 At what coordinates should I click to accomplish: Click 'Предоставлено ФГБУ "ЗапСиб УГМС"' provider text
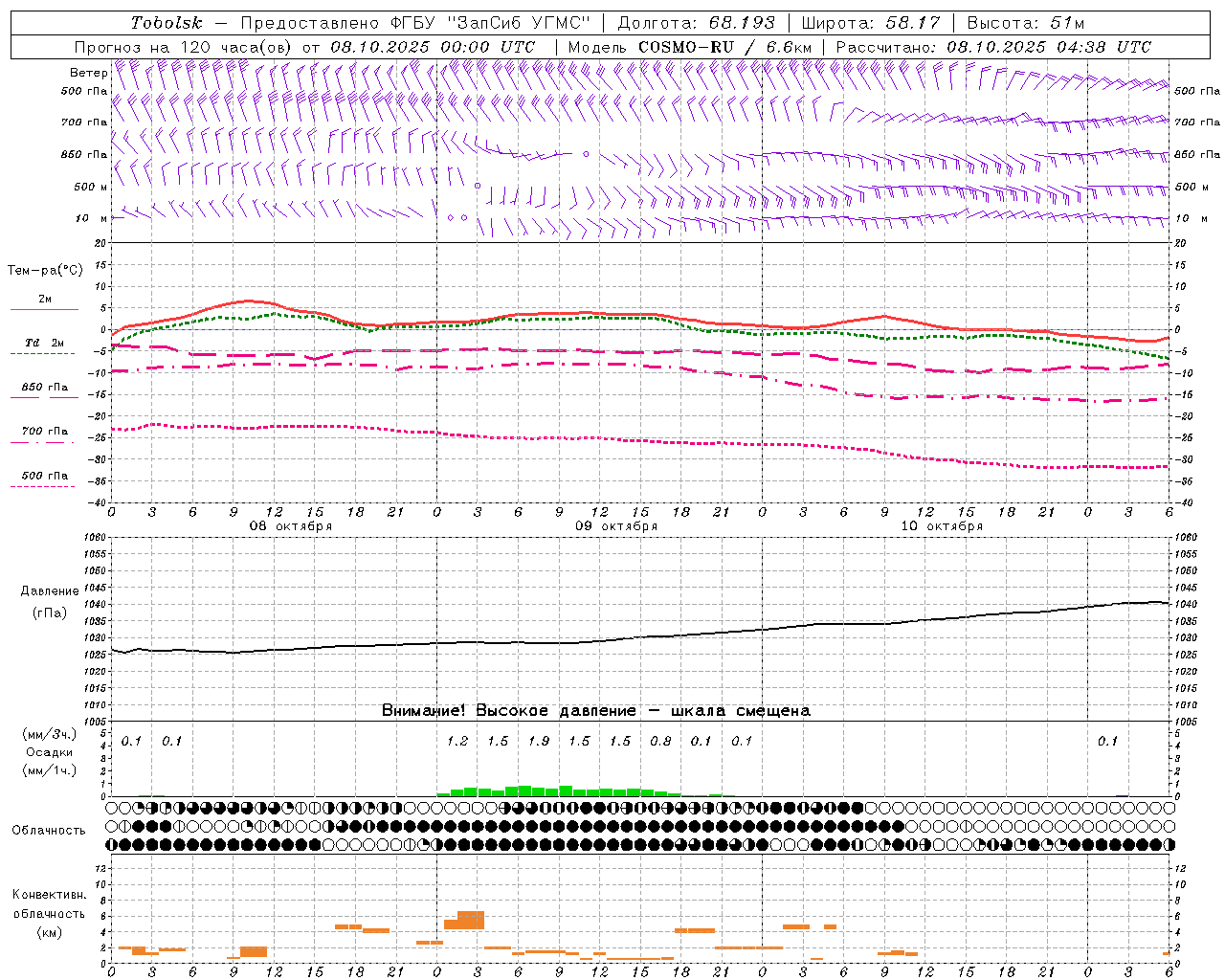[415, 23]
